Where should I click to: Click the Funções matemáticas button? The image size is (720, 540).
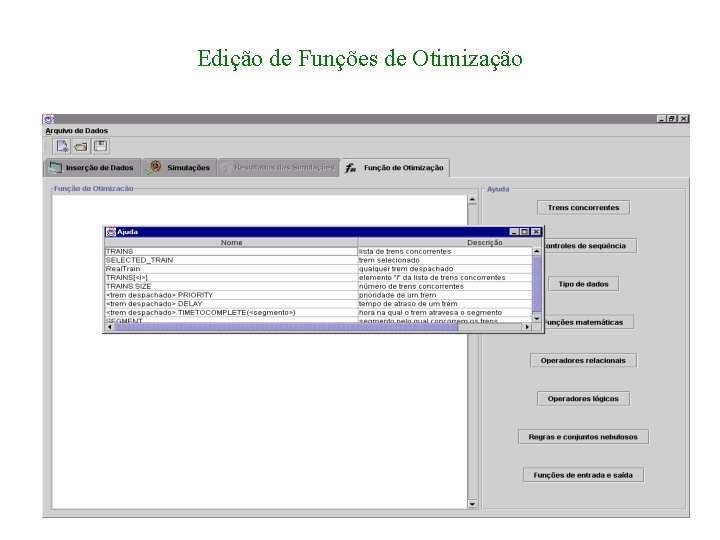point(588,322)
